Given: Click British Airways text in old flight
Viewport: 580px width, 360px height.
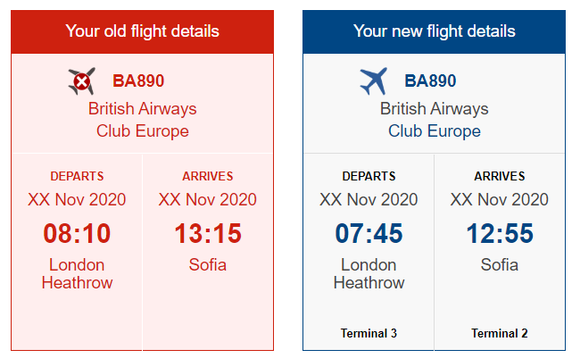Looking at the screenshot, I should [142, 109].
